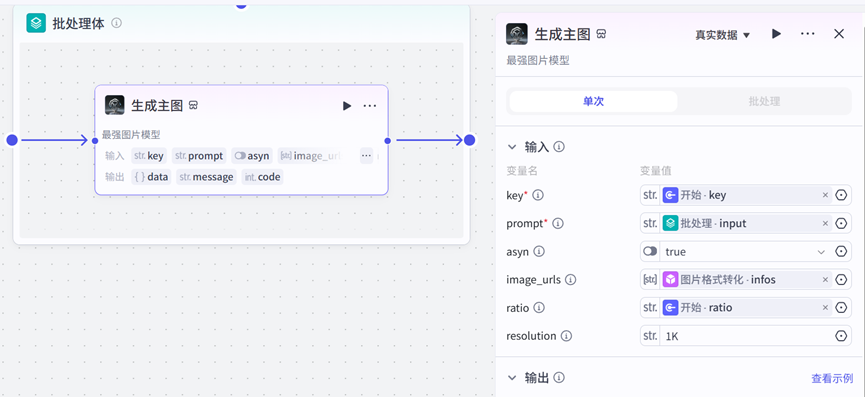The image size is (865, 397).
Task: Click the message output tag on node
Action: [207, 177]
